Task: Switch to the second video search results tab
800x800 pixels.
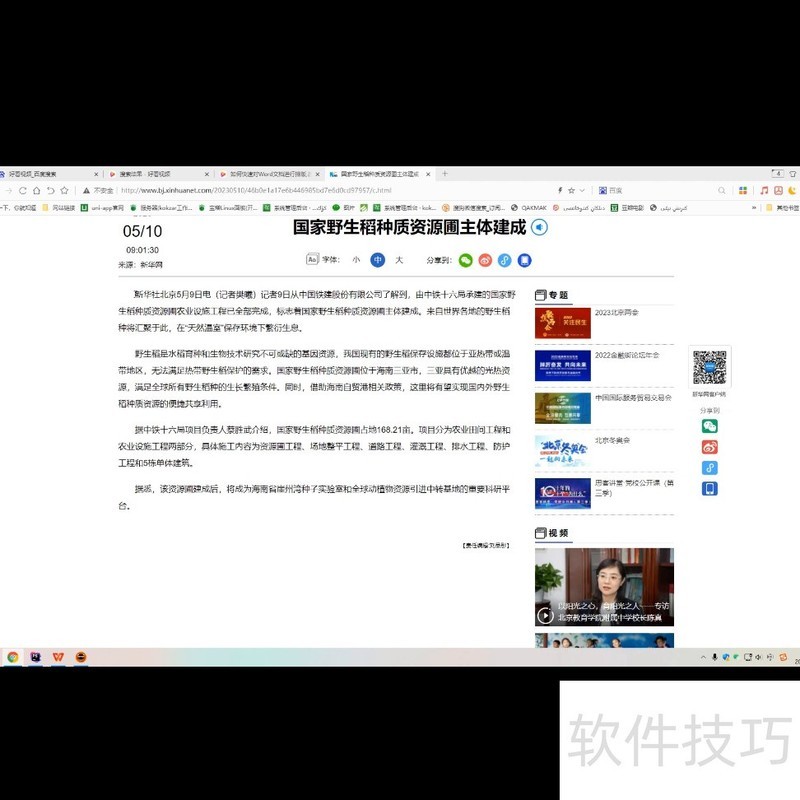Action: click(x=159, y=174)
